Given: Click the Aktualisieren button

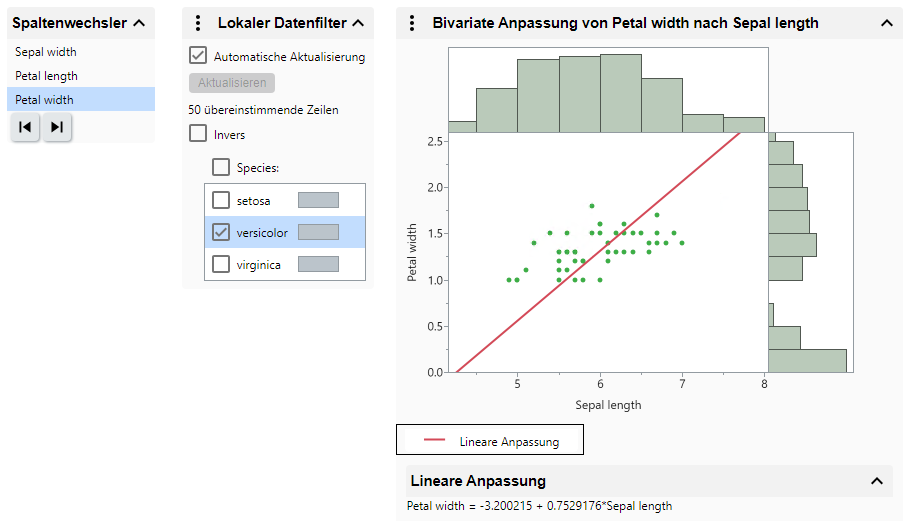Looking at the screenshot, I should click(x=232, y=83).
